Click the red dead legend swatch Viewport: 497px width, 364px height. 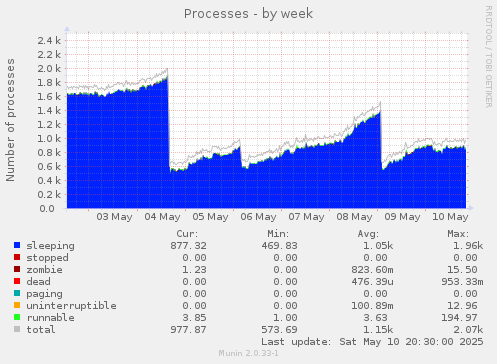coord(17,281)
